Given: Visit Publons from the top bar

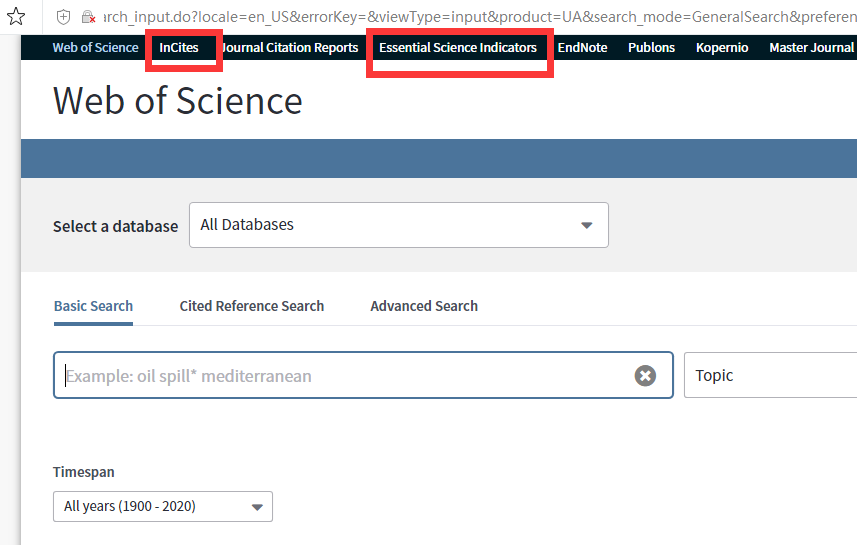Looking at the screenshot, I should click(x=651, y=48).
